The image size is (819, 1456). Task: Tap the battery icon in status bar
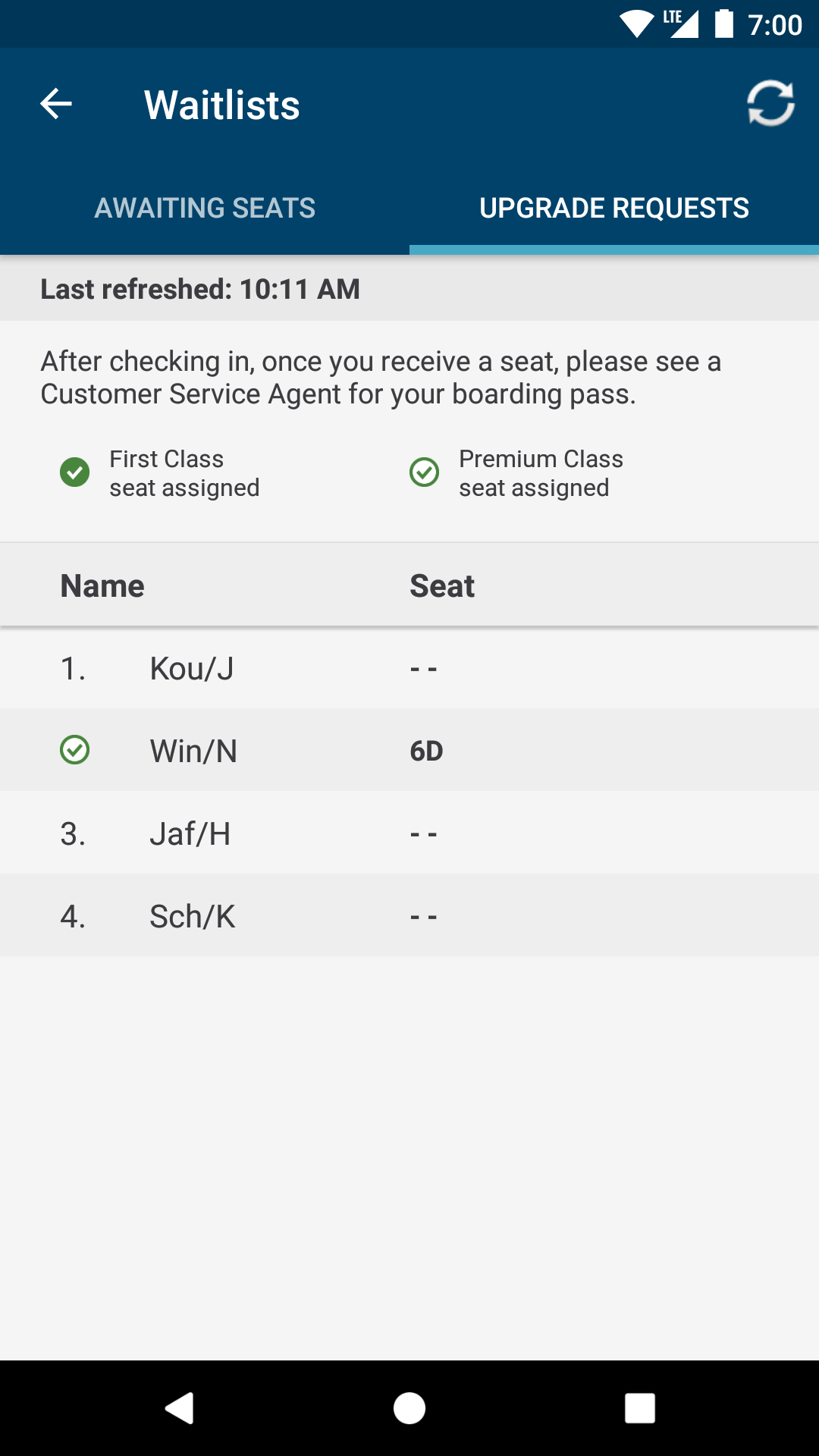pos(724,24)
